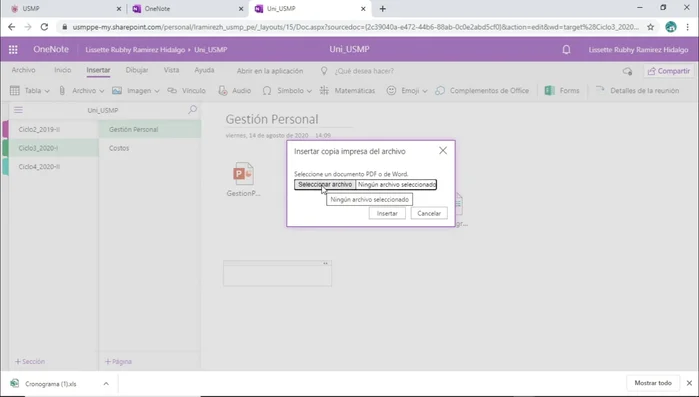
Task: Expand the Archivo dropdown arrow
Action: tap(102, 91)
